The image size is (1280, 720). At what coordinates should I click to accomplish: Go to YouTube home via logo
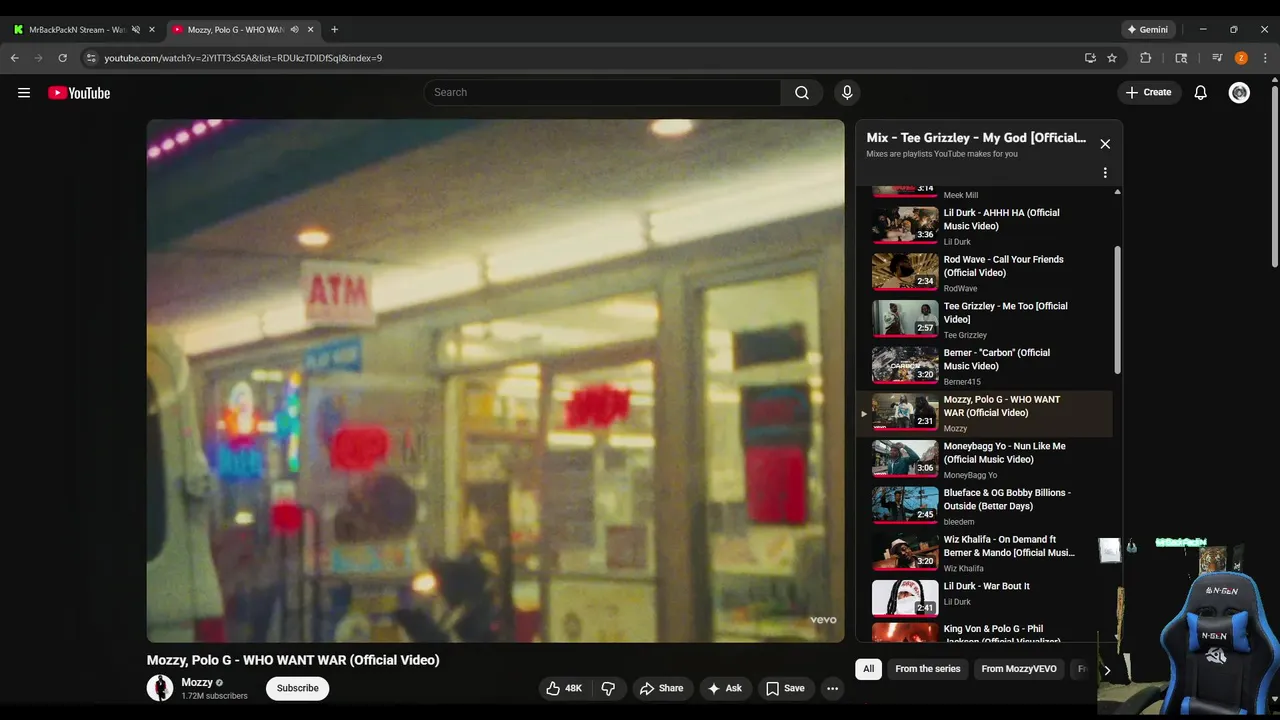(79, 93)
